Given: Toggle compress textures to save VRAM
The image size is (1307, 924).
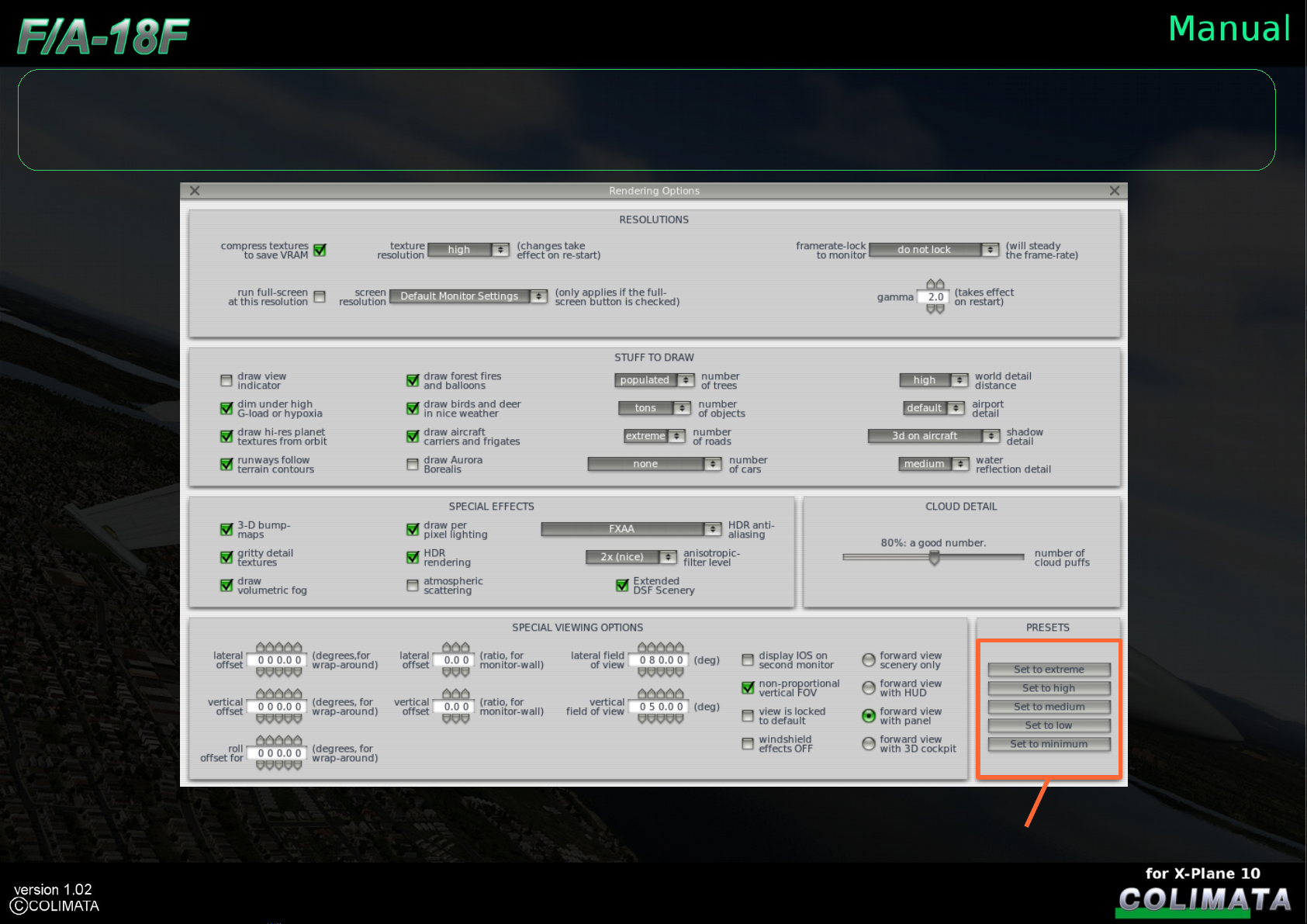Looking at the screenshot, I should pos(320,250).
